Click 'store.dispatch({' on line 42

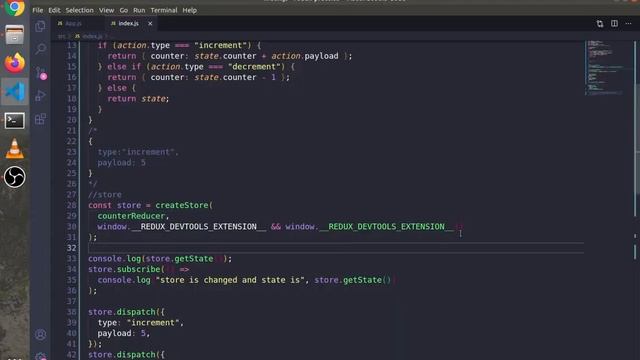(x=126, y=354)
